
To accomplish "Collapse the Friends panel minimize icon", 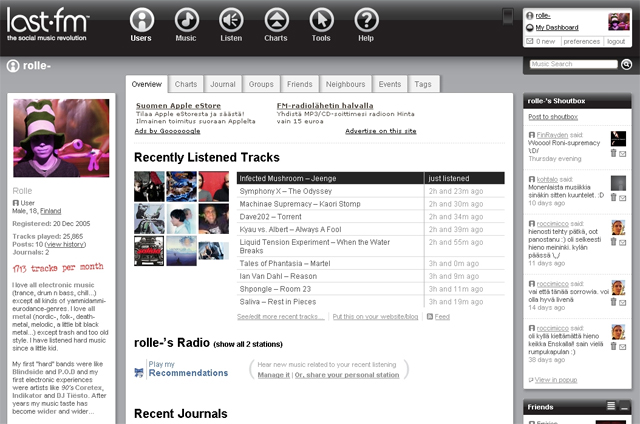I will click(x=624, y=406).
